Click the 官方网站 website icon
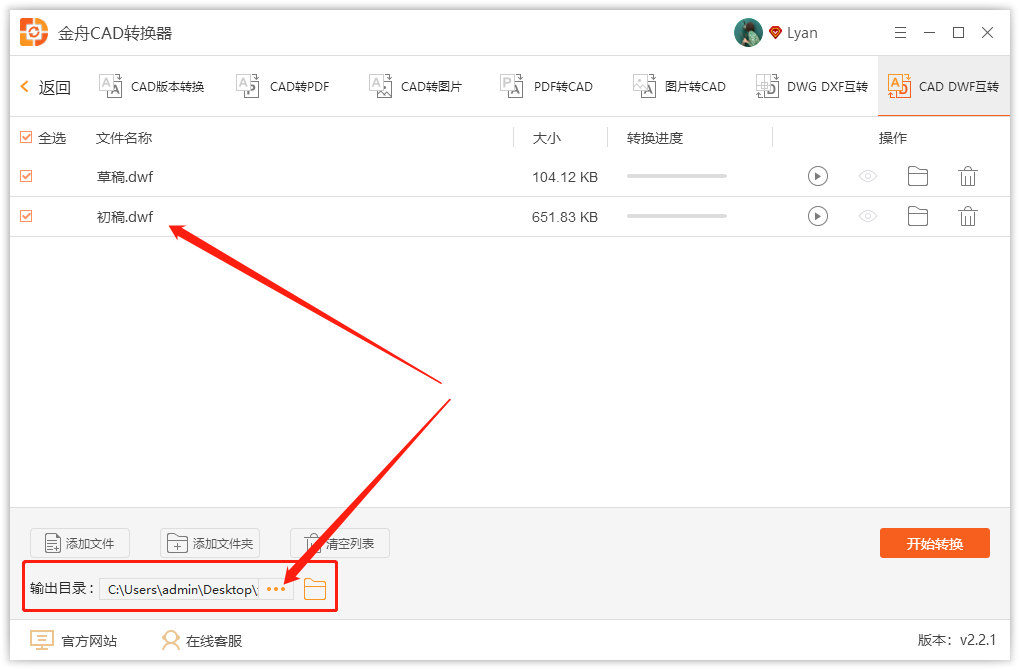The height and width of the screenshot is (670, 1020). [x=41, y=640]
